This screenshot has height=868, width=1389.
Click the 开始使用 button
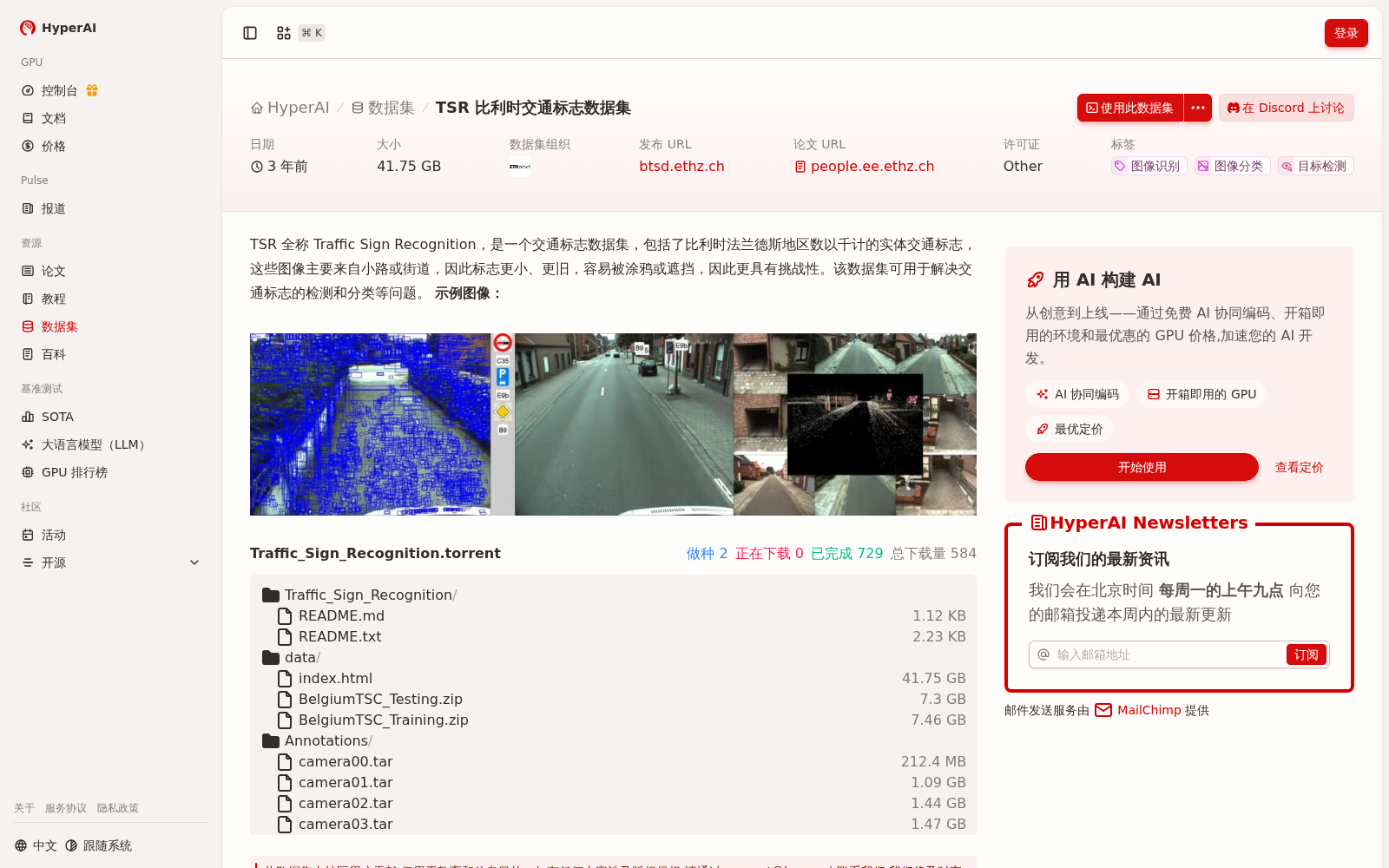[1142, 467]
